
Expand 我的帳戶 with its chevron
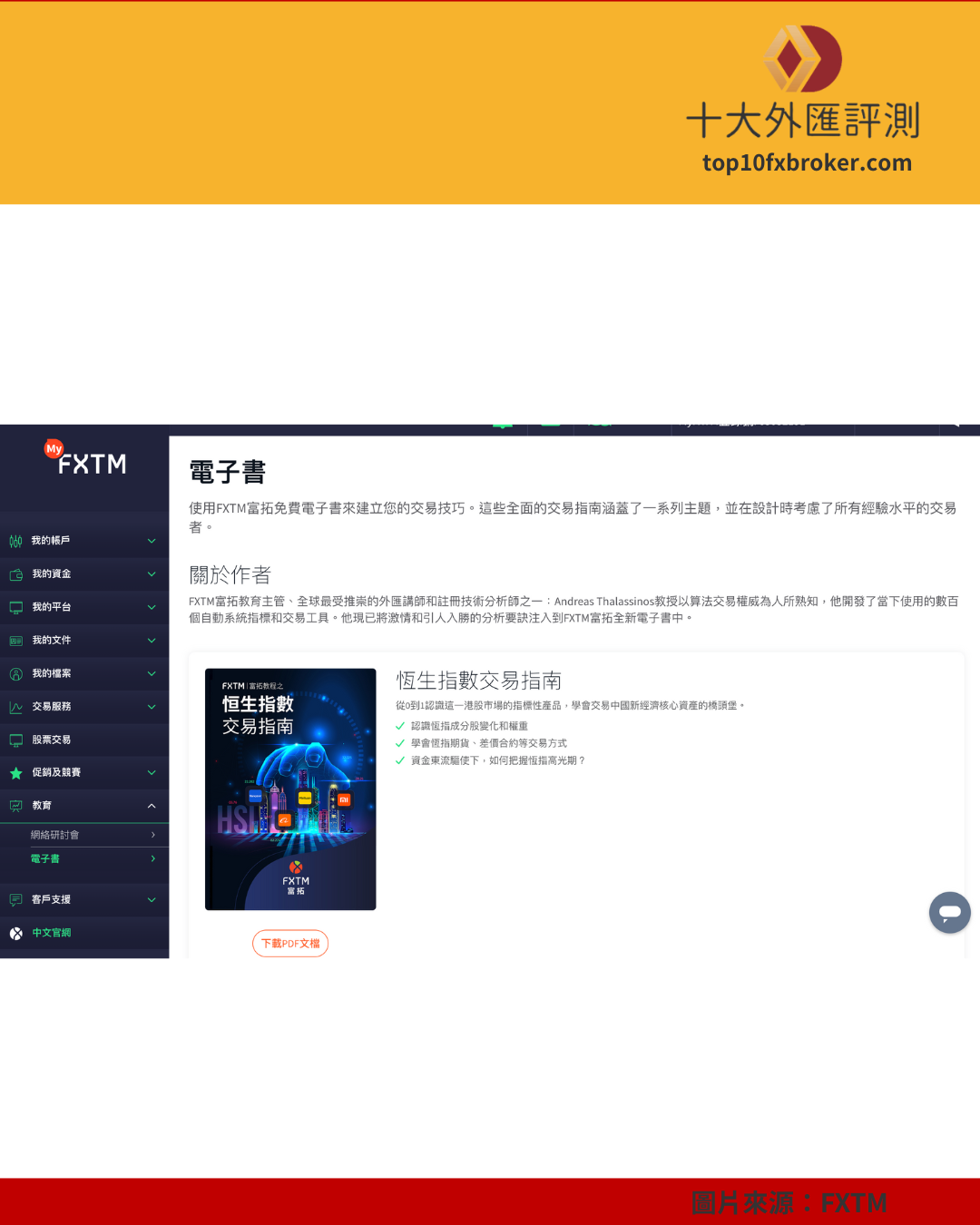click(152, 541)
